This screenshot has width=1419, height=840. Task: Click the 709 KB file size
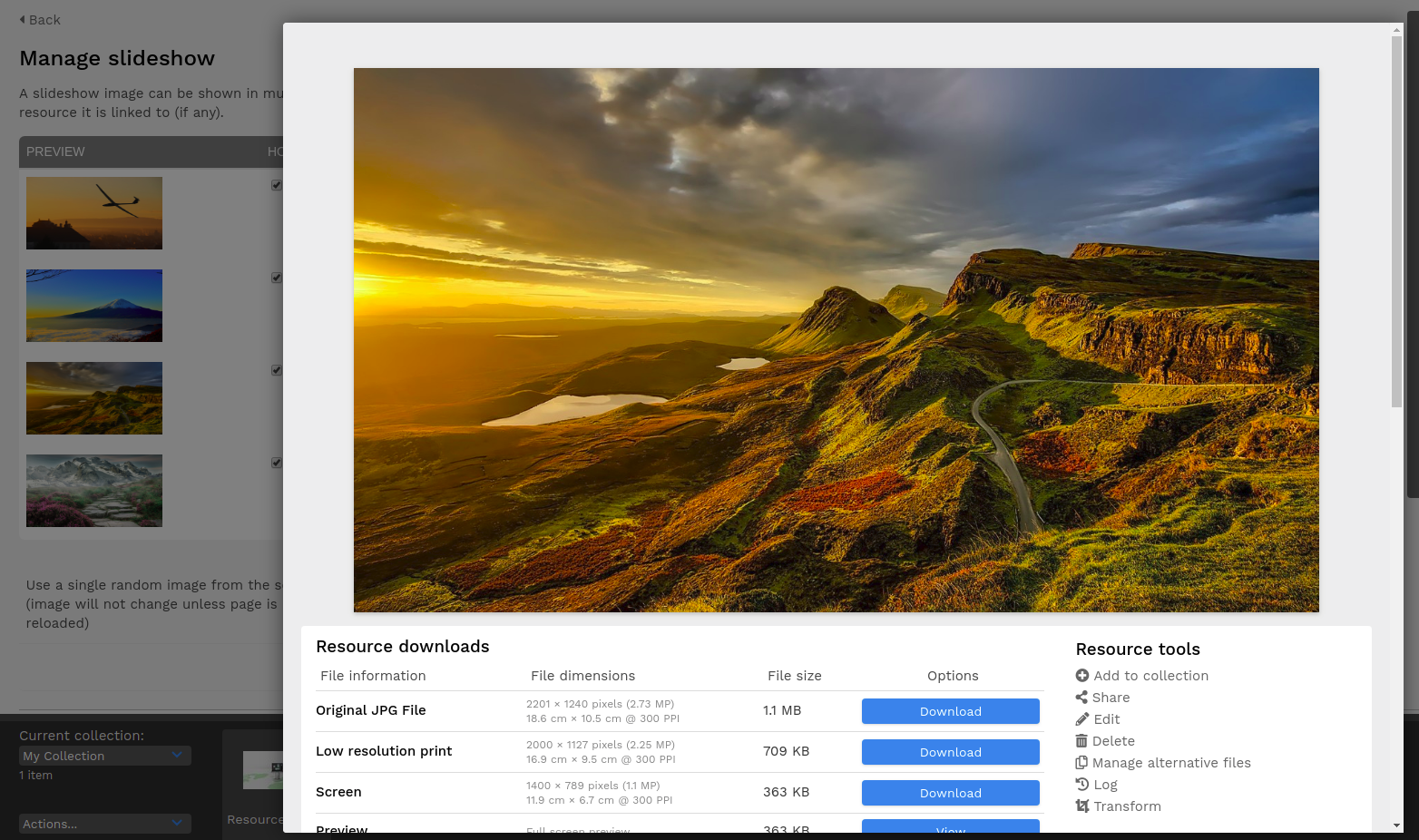(786, 751)
